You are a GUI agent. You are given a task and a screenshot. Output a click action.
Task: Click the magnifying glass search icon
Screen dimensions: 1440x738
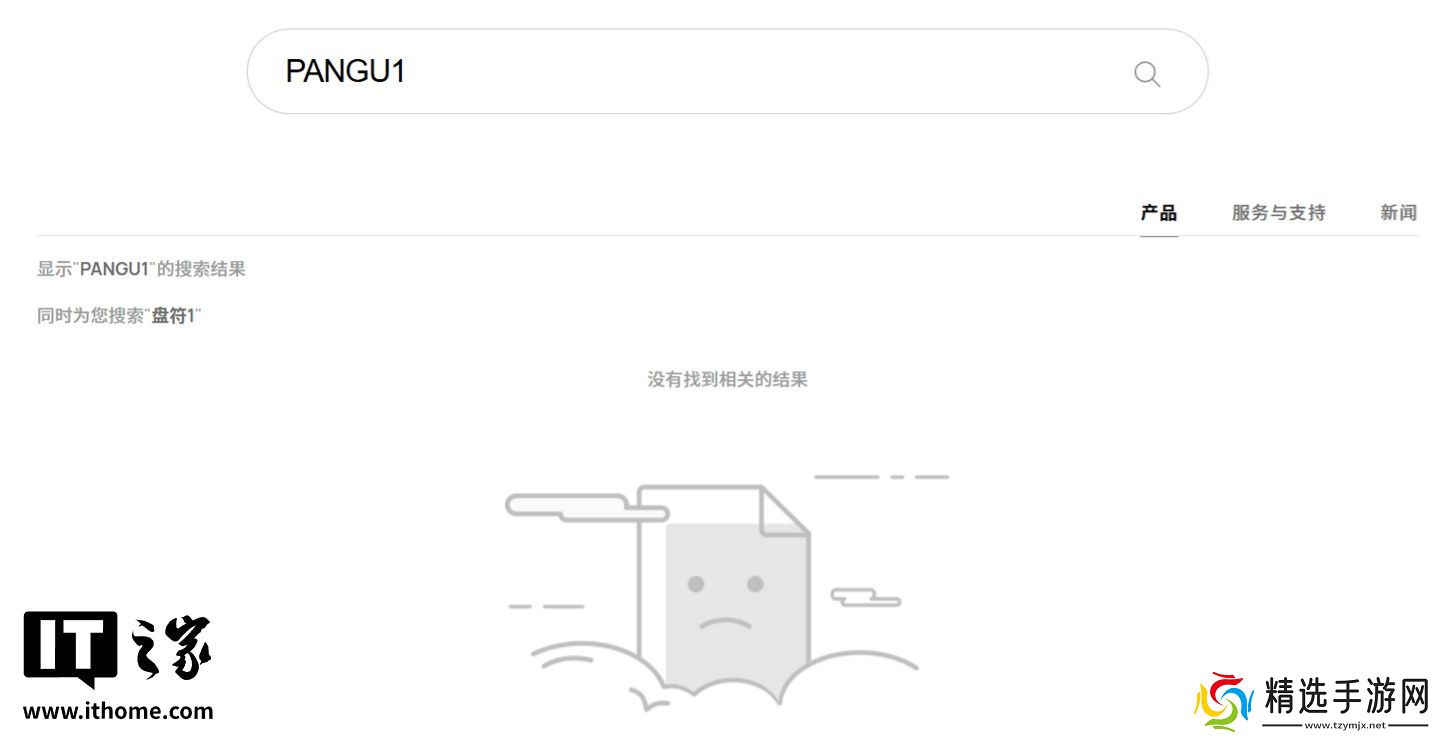point(1147,73)
